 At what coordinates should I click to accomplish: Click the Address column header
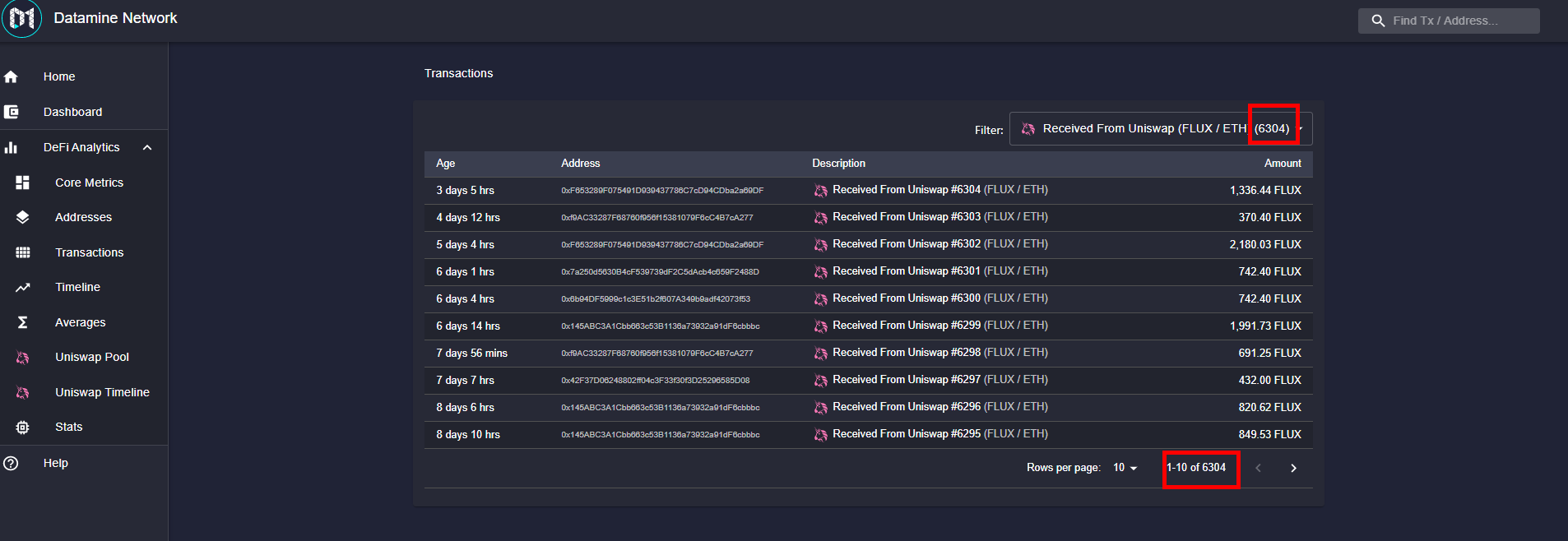click(x=580, y=164)
